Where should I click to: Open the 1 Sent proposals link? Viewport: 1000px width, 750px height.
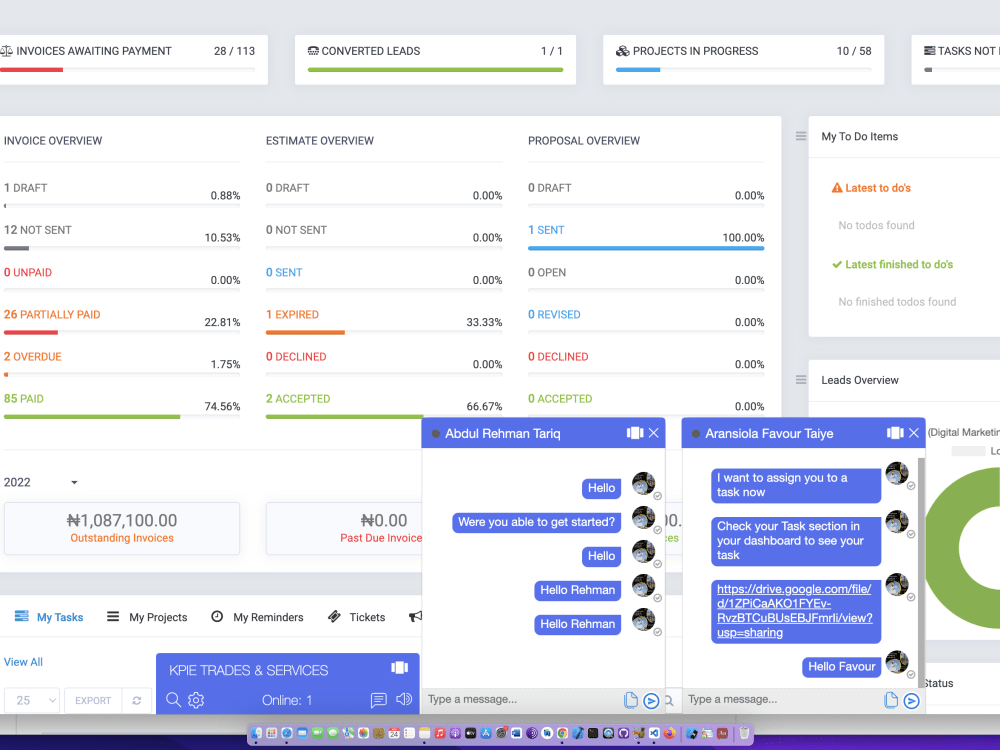[x=546, y=230]
